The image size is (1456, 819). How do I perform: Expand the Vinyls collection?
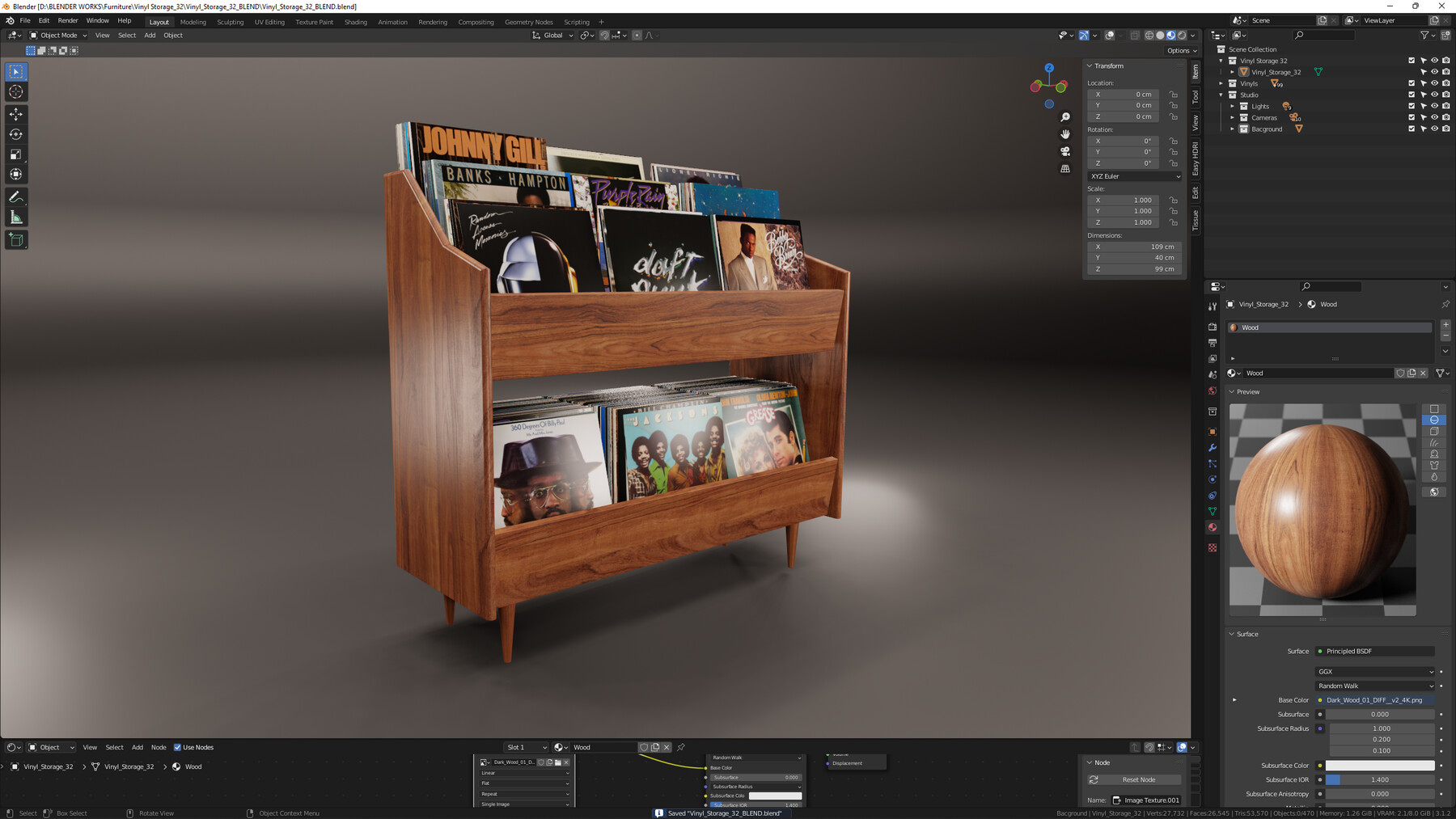tap(1221, 83)
